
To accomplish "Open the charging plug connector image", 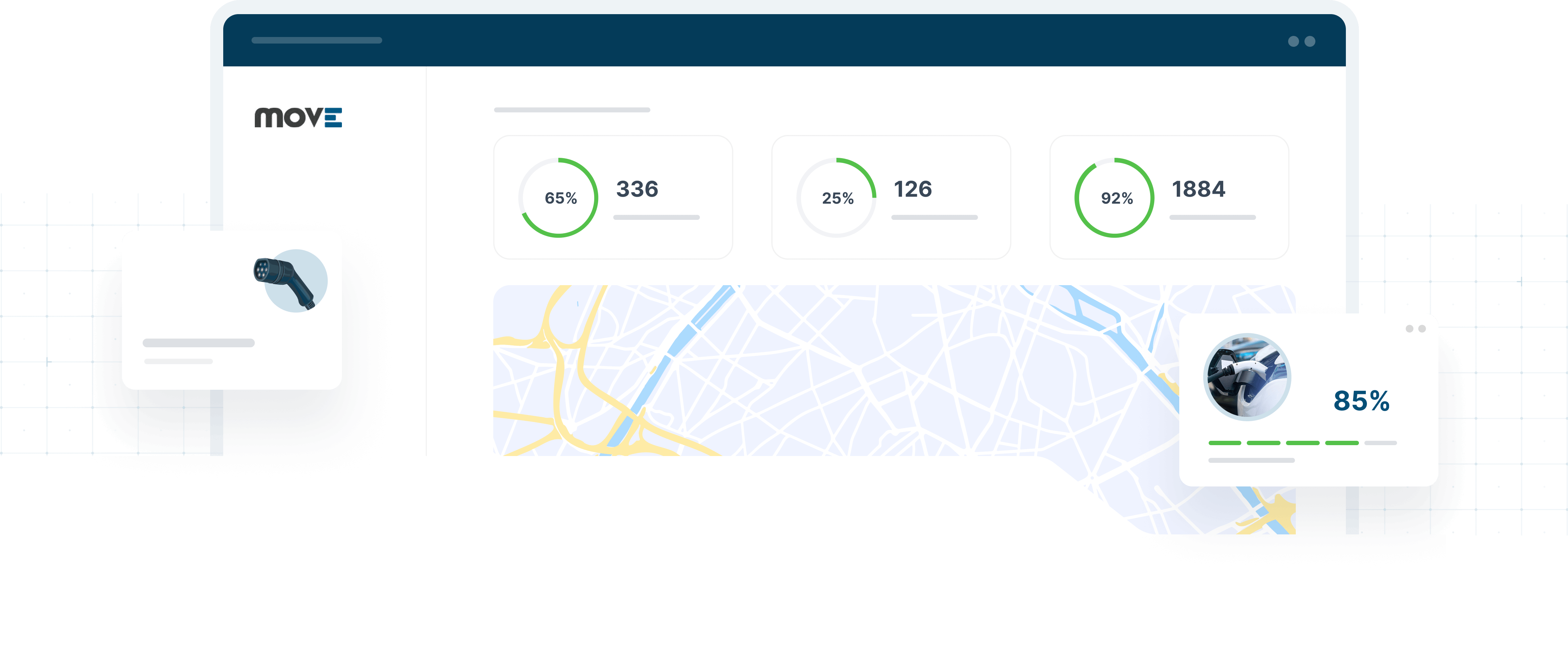I will 291,281.
